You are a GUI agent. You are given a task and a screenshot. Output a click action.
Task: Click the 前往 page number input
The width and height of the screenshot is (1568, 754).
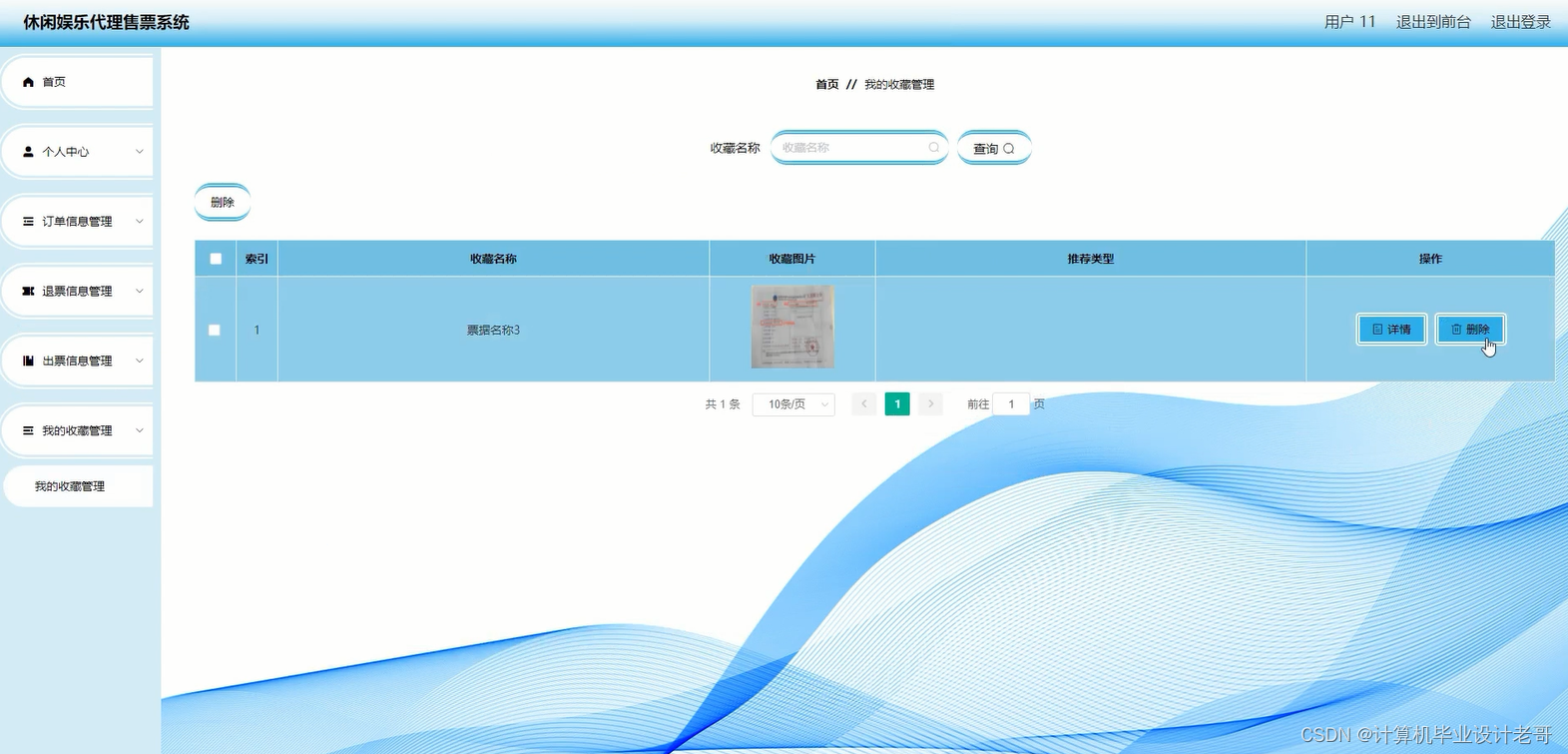1011,404
